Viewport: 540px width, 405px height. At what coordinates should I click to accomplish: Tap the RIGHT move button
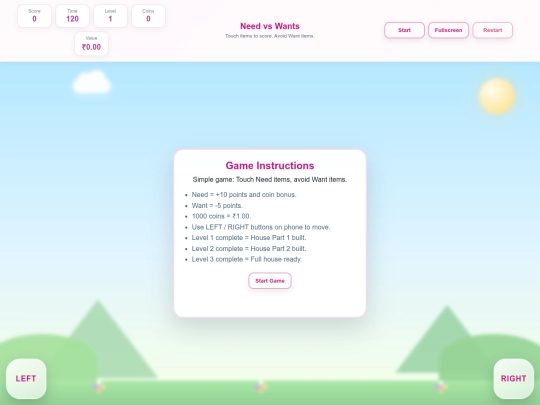coord(513,378)
